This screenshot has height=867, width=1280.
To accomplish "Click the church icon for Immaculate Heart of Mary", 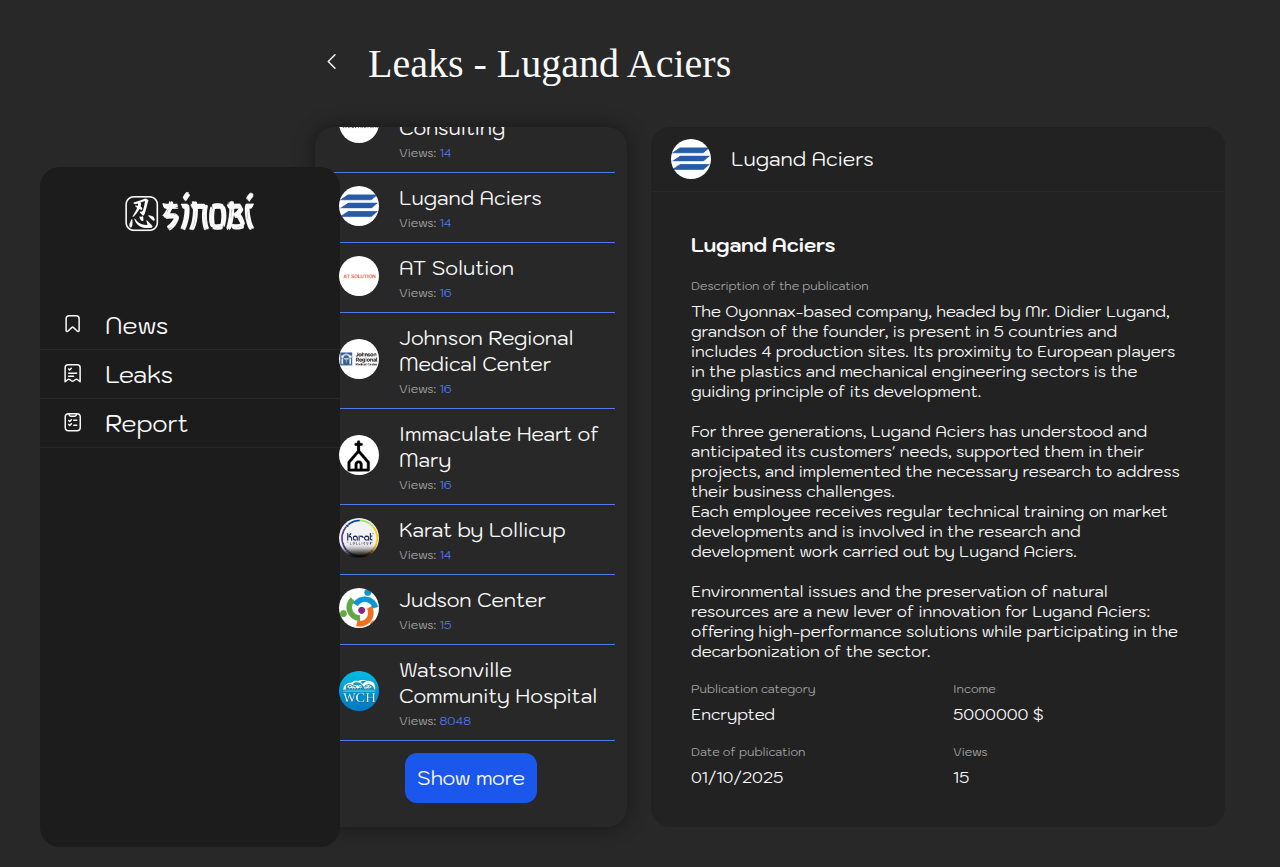I will [x=359, y=455].
